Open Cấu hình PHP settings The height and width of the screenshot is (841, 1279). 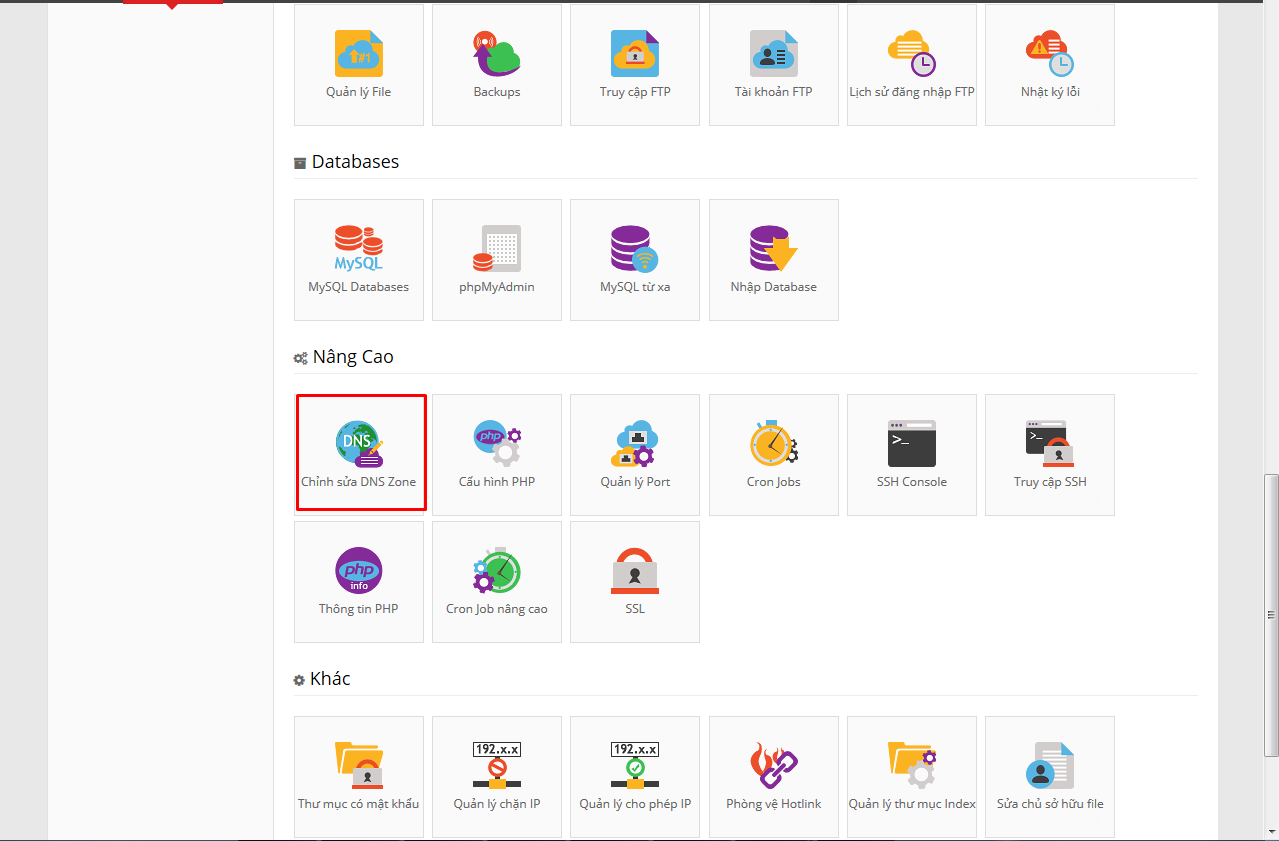point(497,455)
